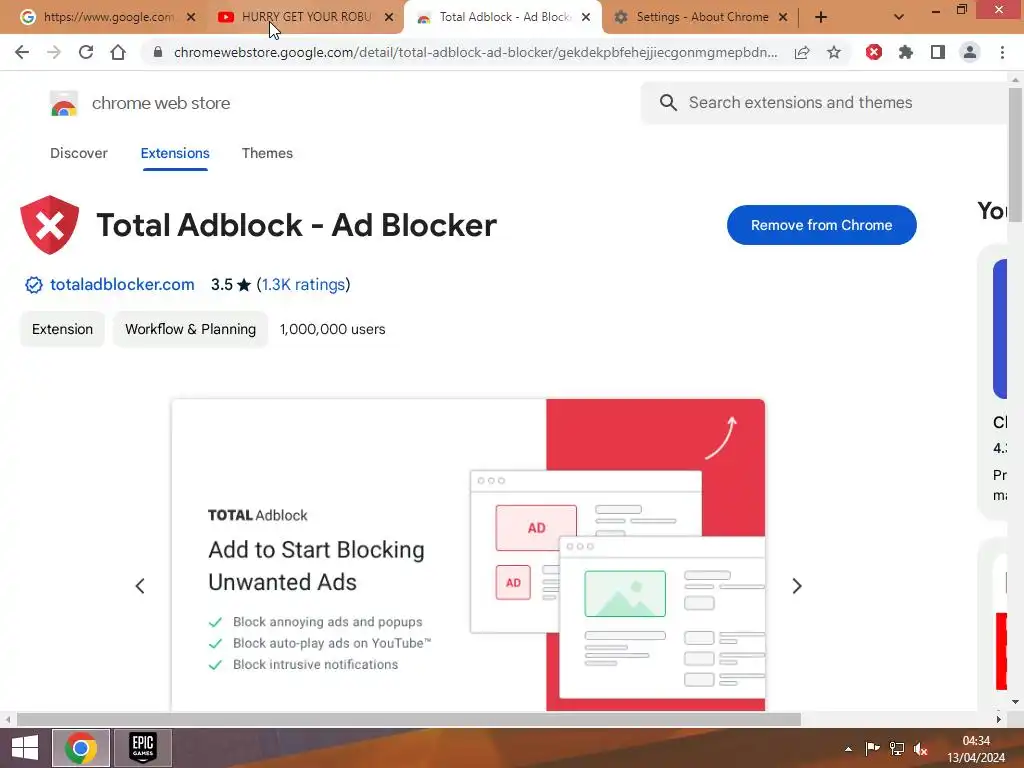Open the network tray icon
1024x768 pixels.
point(897,748)
